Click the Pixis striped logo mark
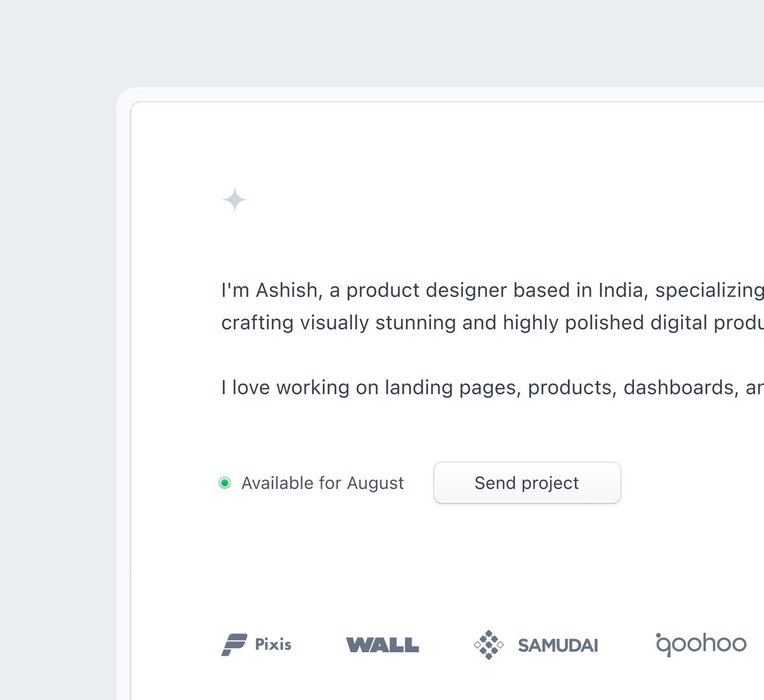The image size is (764, 700). coord(234,645)
